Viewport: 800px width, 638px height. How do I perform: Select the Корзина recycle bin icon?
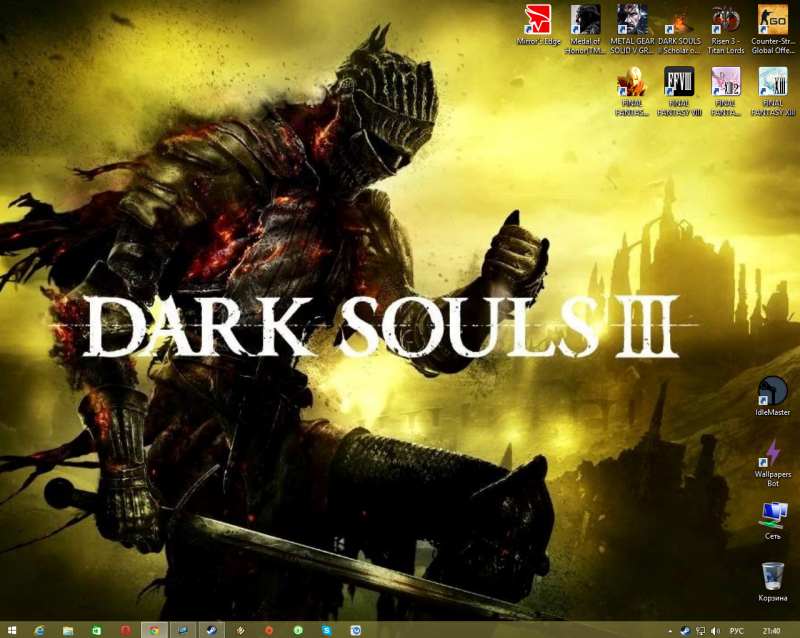click(772, 582)
